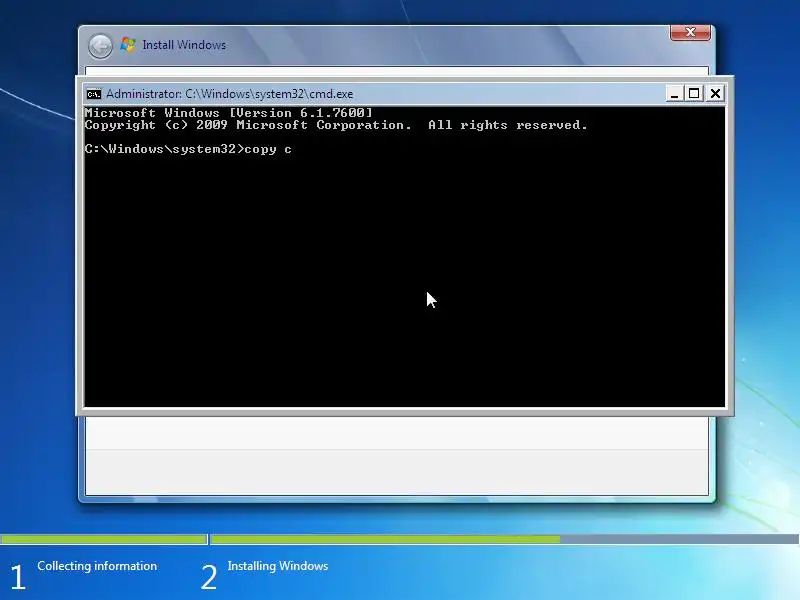
Task: Click the cmd.exe title bar text
Action: click(x=230, y=94)
